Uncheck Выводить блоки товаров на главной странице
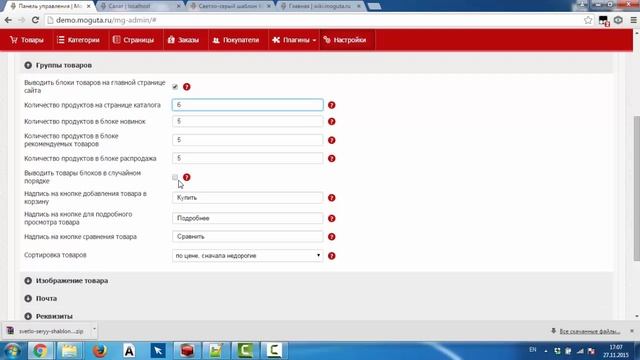Viewport: 640px width, 360px height. [x=175, y=87]
